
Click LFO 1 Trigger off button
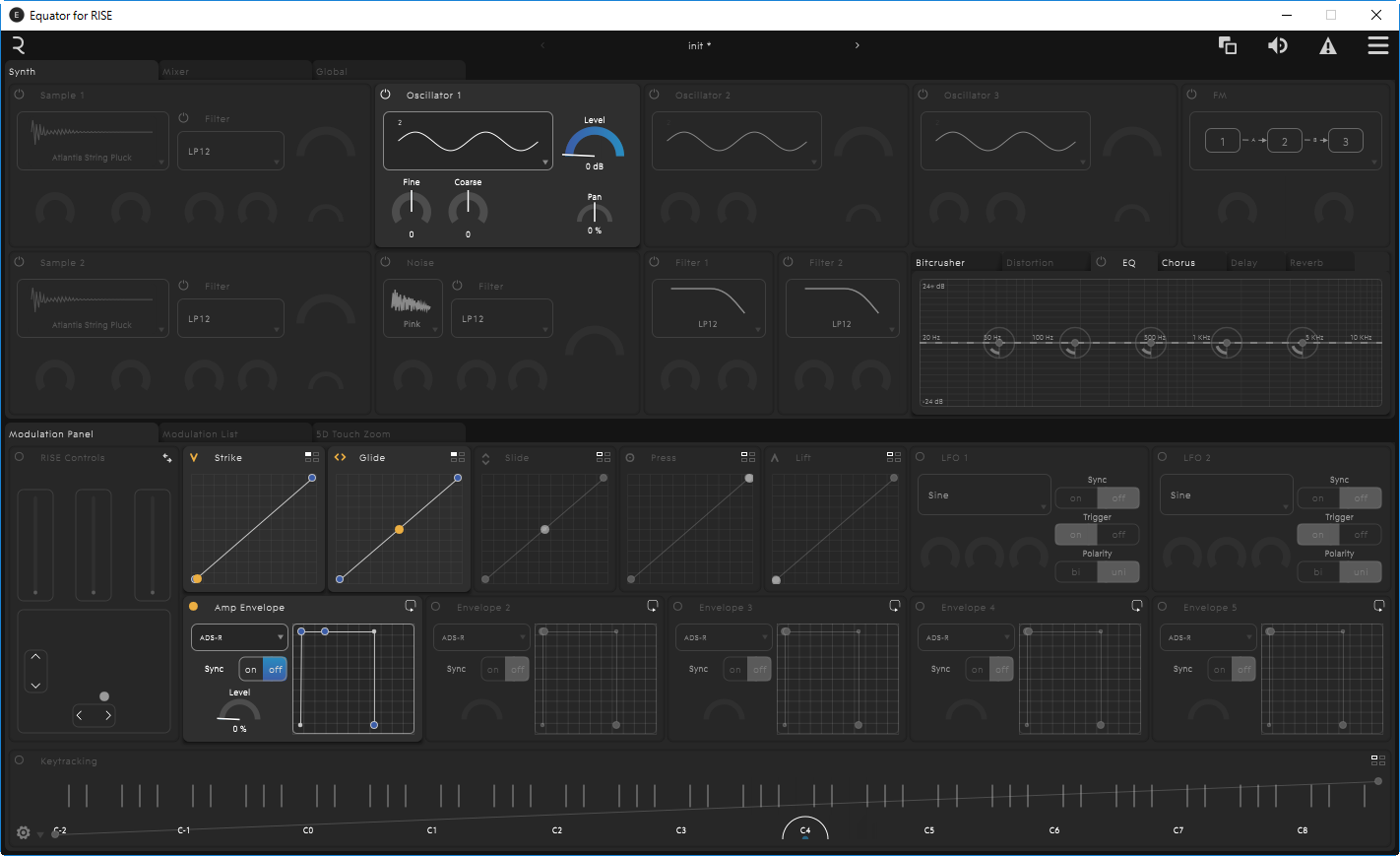tap(1118, 534)
